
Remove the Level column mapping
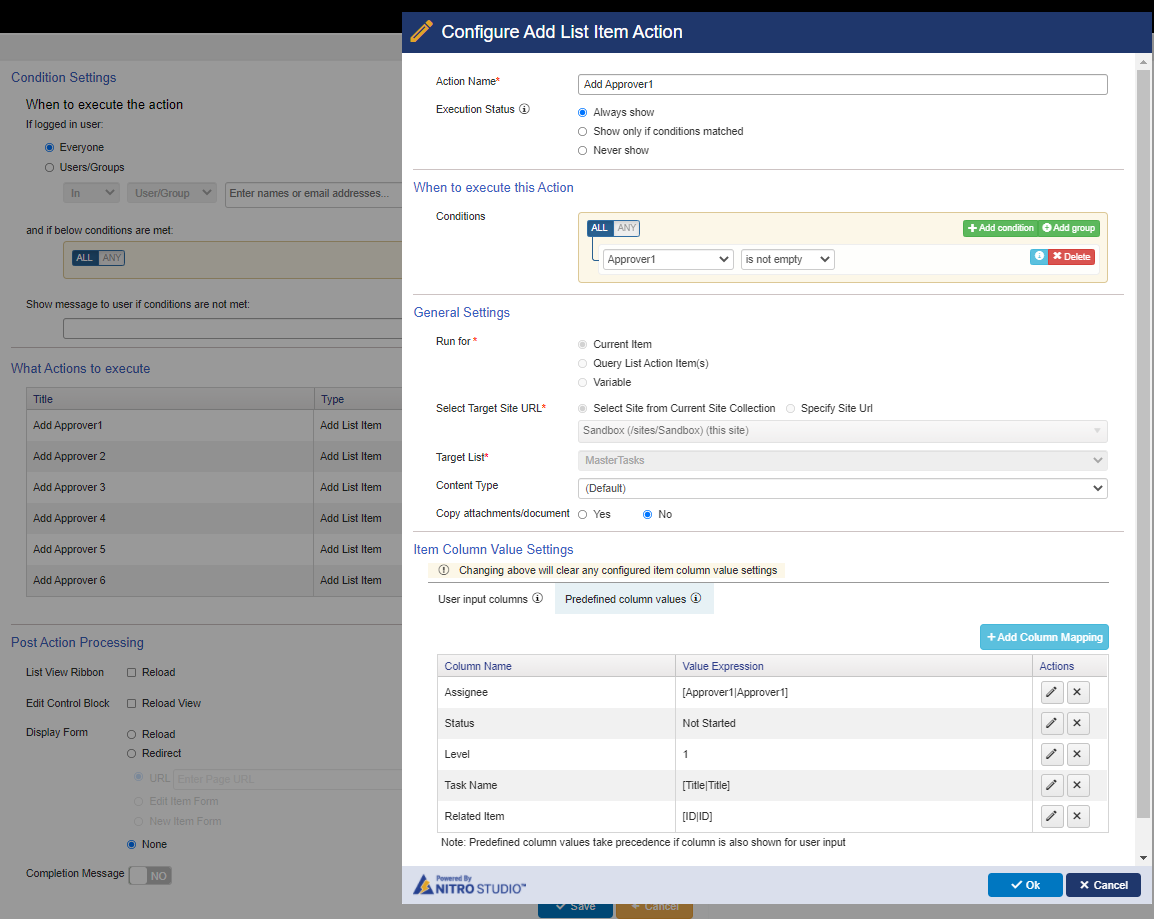(1077, 754)
